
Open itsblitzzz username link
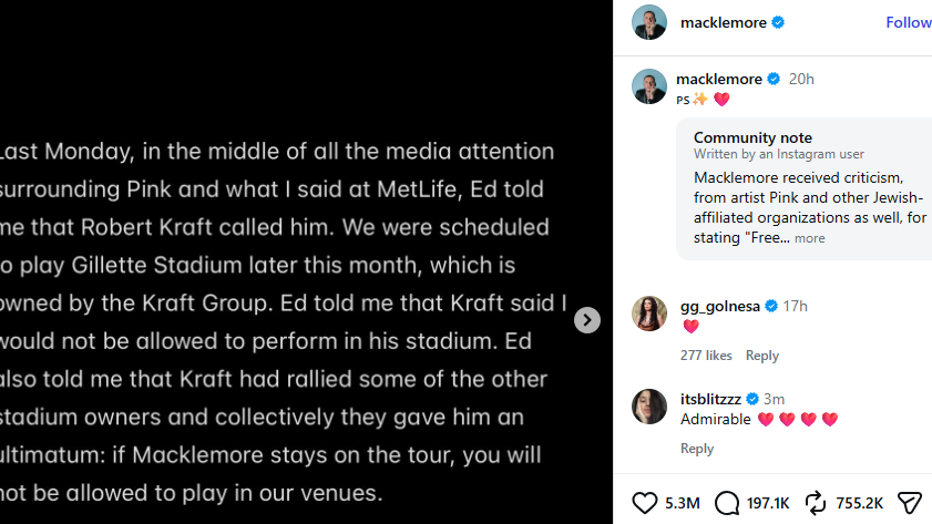click(710, 399)
